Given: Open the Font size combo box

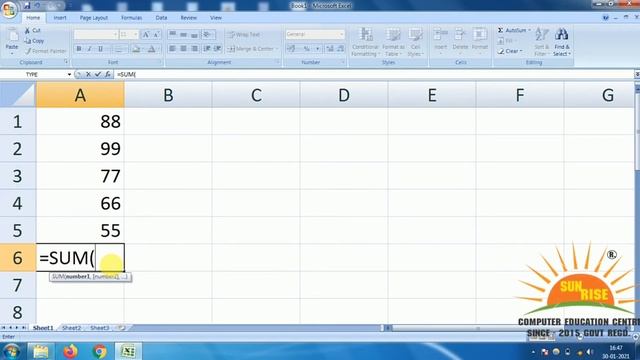Looking at the screenshot, I should pos(128,35).
